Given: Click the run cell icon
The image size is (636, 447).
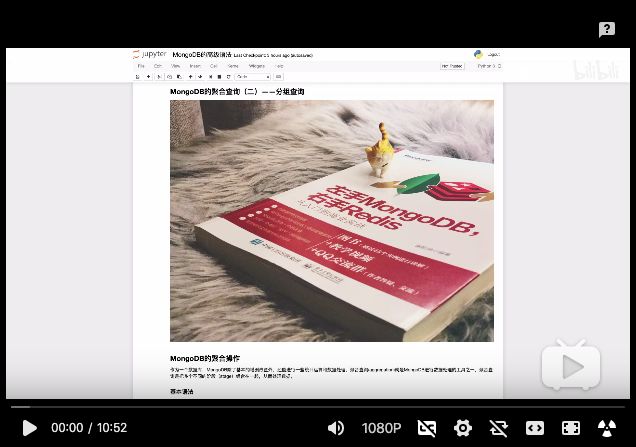Looking at the screenshot, I should tap(210, 77).
